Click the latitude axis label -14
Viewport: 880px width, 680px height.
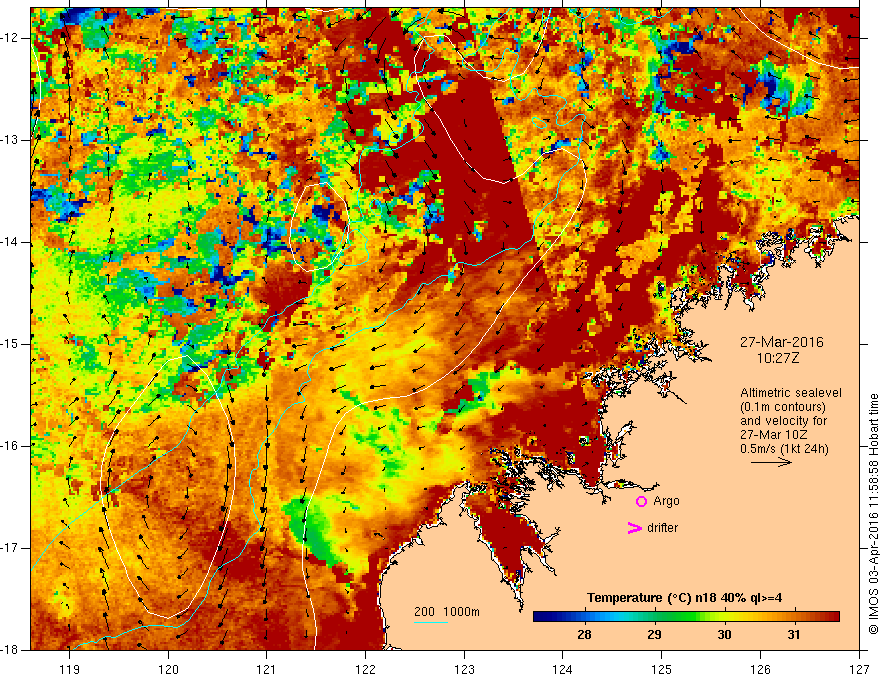coord(10,242)
